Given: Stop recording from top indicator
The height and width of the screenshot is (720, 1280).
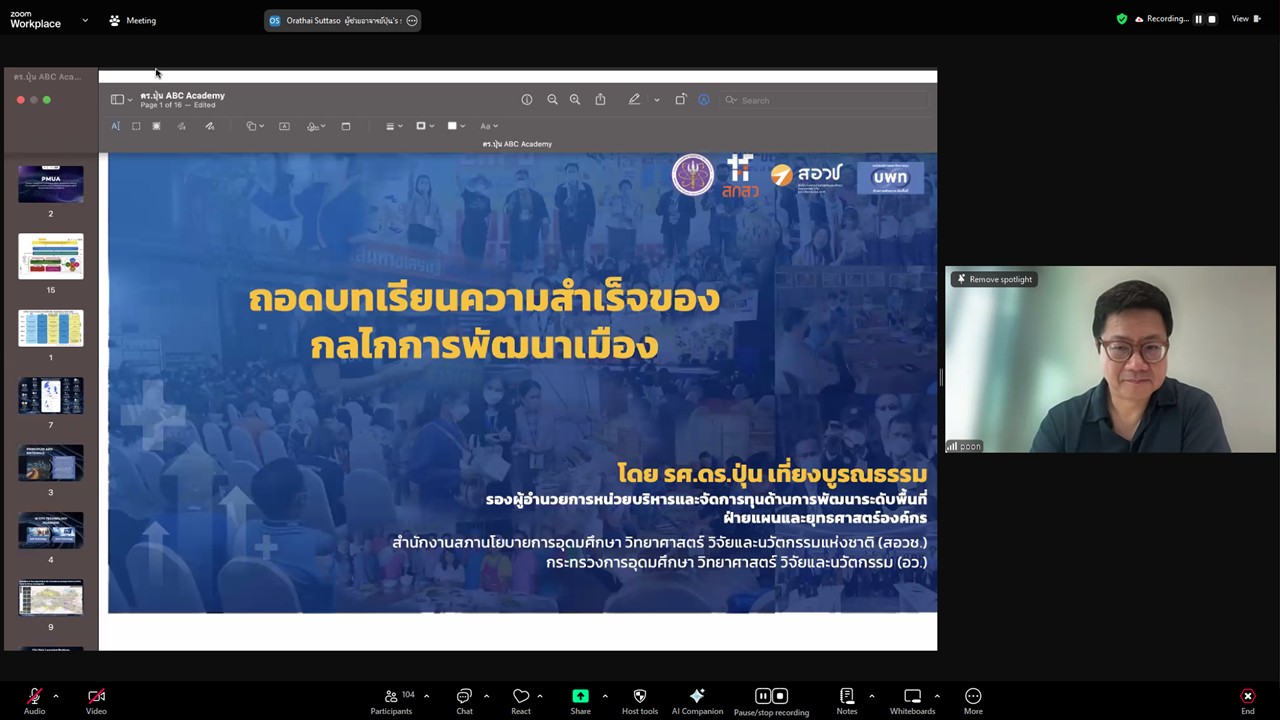Looking at the screenshot, I should 1212,19.
